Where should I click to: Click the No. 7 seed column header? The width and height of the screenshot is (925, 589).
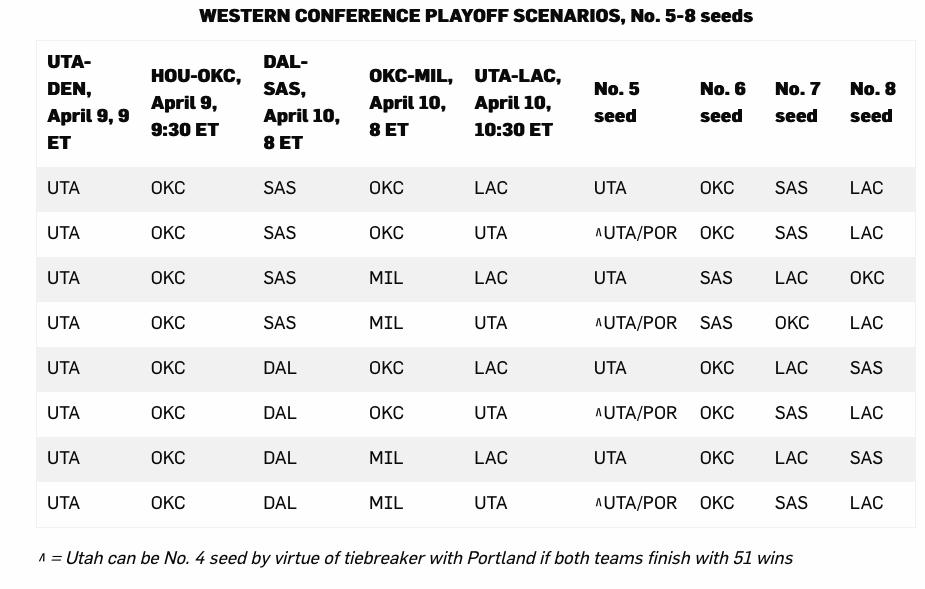coord(796,102)
